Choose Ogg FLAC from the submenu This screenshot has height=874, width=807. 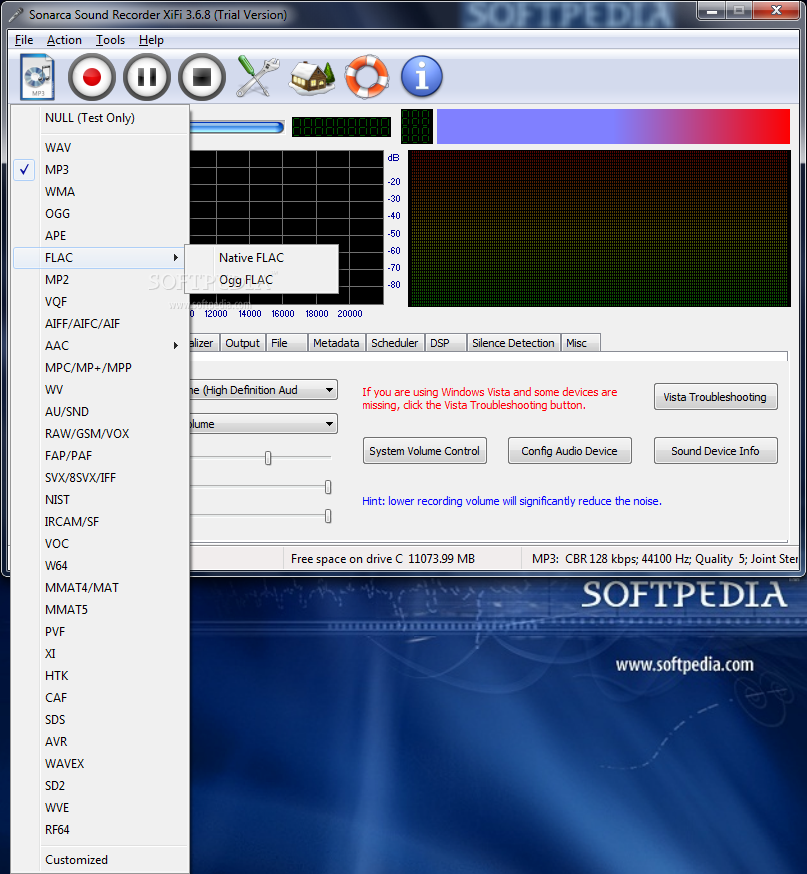(x=261, y=280)
